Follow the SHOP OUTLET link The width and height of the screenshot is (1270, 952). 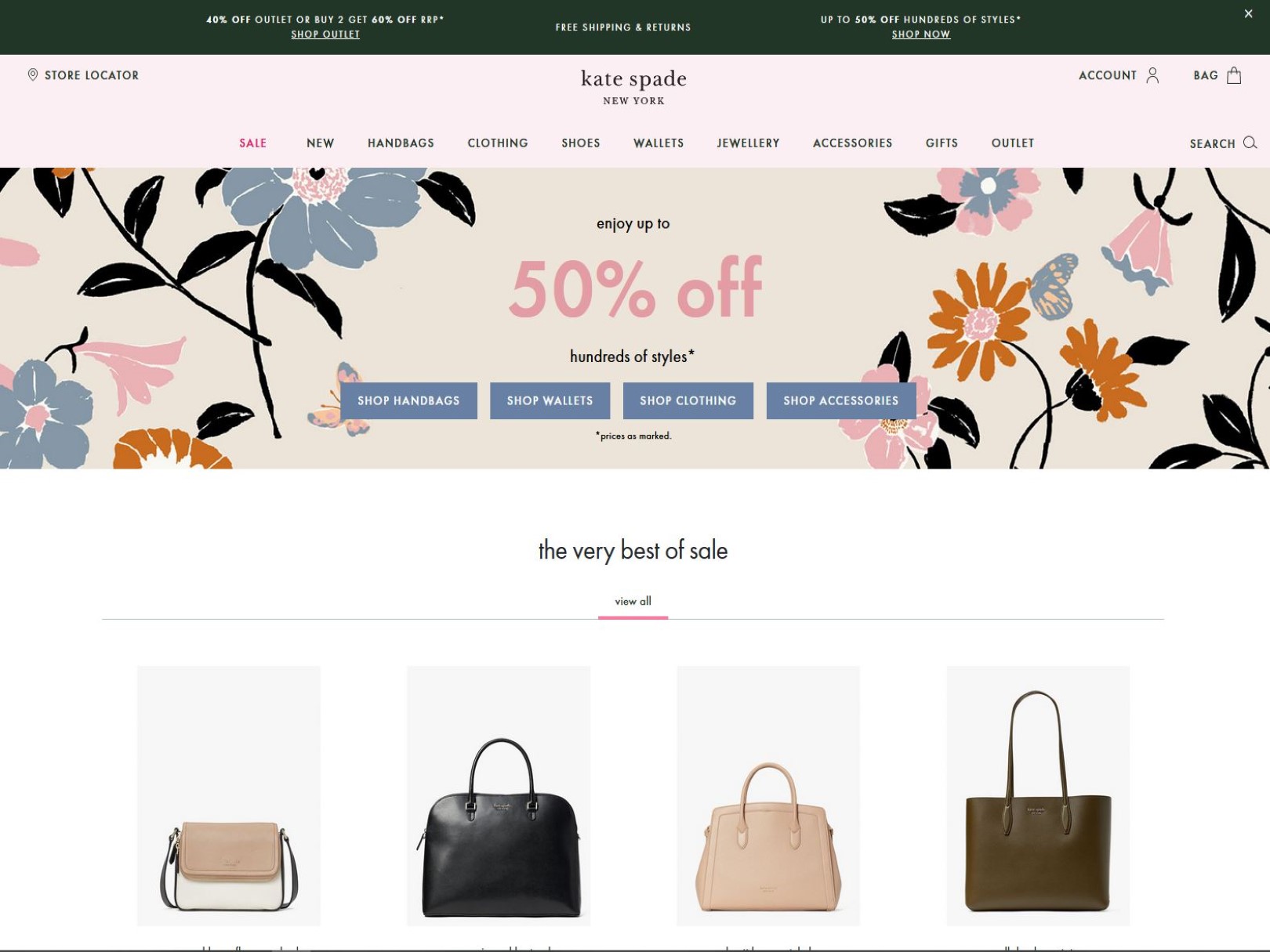click(325, 34)
